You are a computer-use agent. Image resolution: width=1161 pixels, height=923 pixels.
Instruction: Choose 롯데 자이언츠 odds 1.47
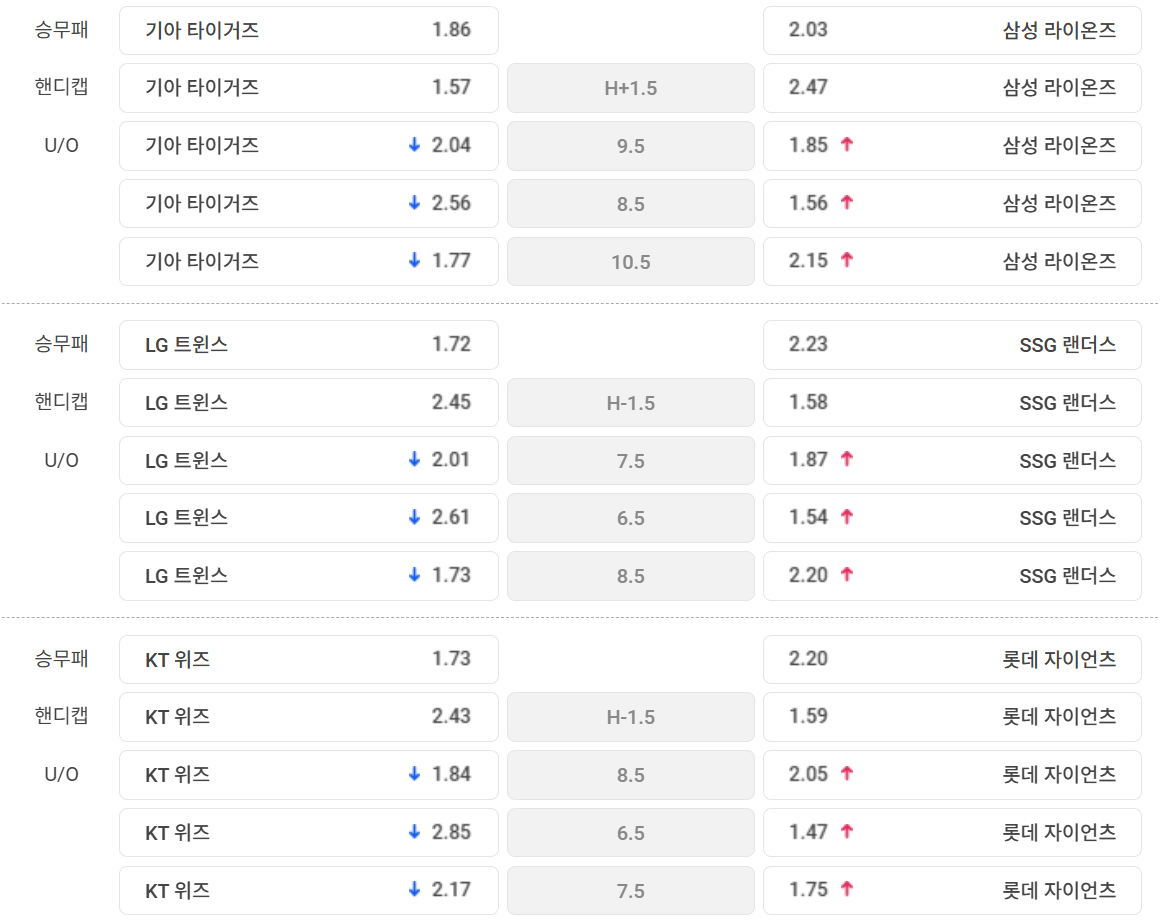coord(952,833)
